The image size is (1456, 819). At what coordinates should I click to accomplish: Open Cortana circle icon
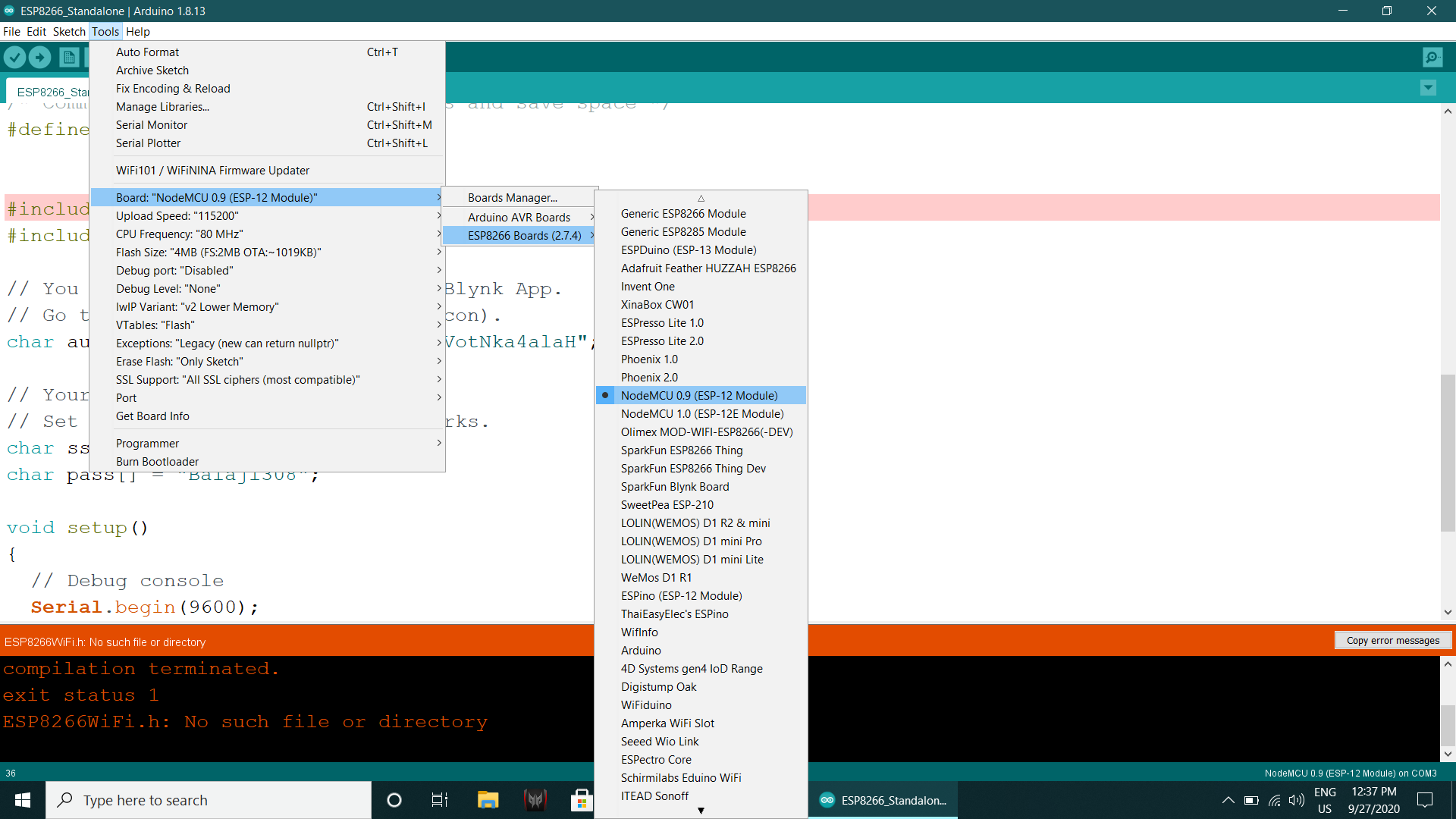(394, 800)
